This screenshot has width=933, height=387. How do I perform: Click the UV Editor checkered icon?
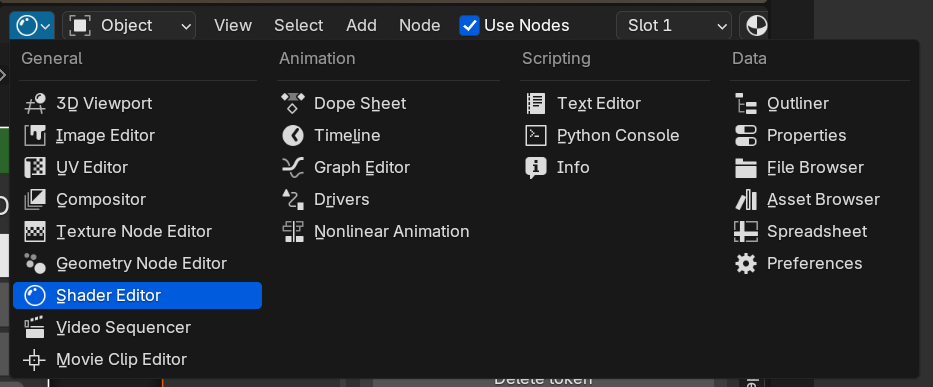click(35, 168)
